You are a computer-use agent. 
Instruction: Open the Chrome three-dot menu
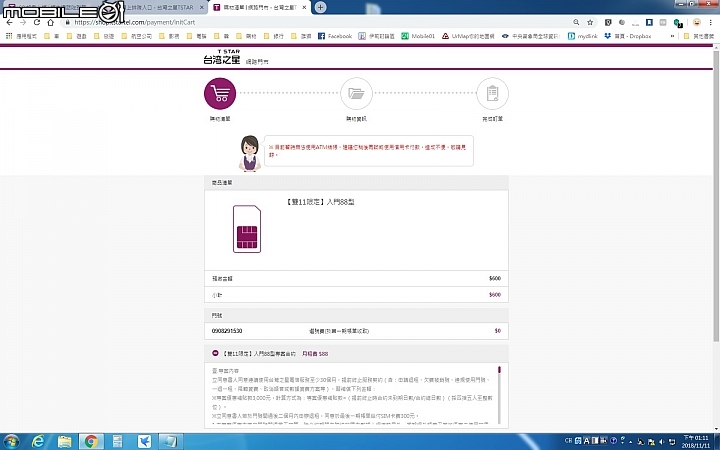(x=710, y=22)
